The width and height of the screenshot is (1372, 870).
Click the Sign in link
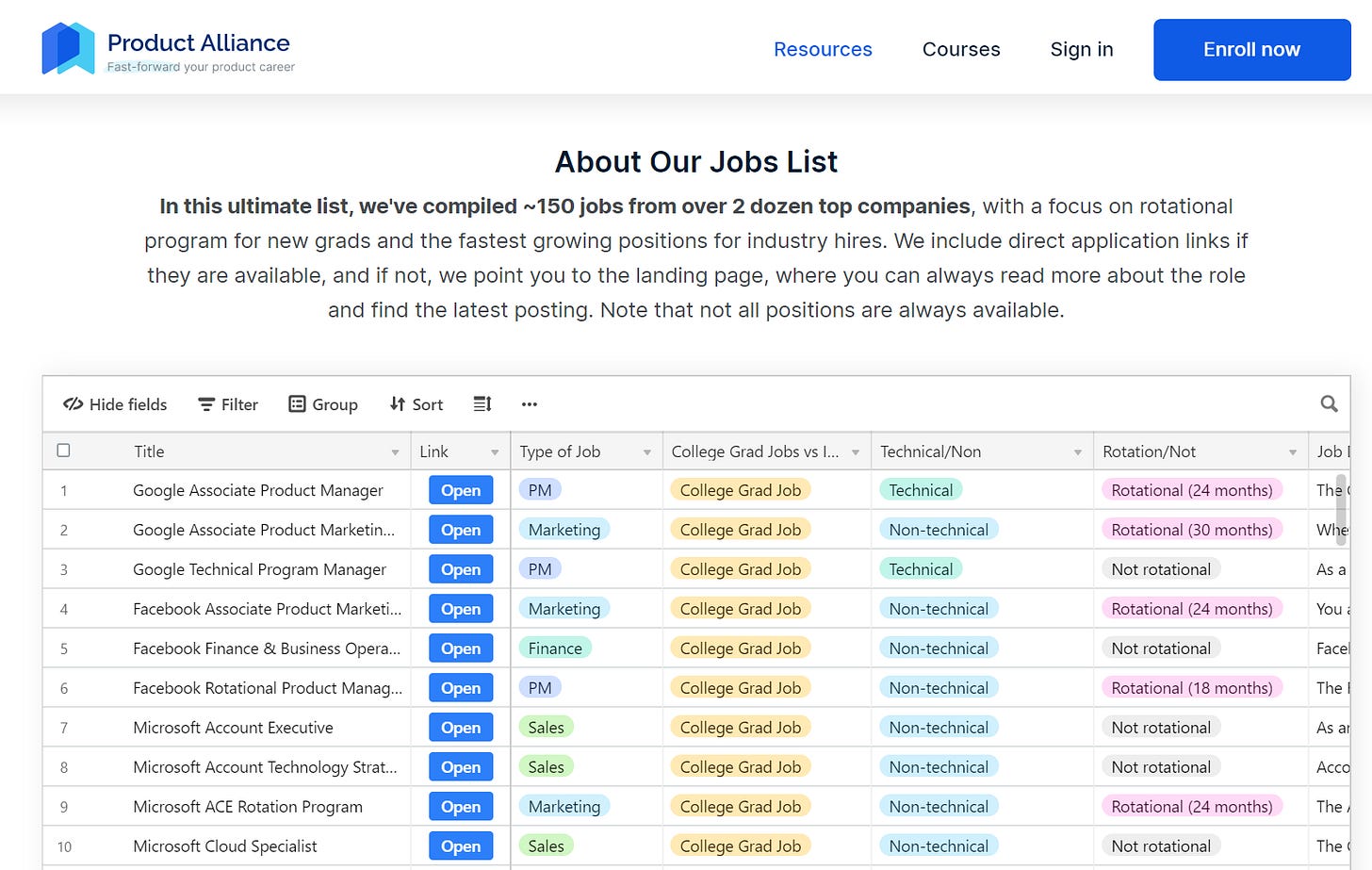click(x=1082, y=49)
